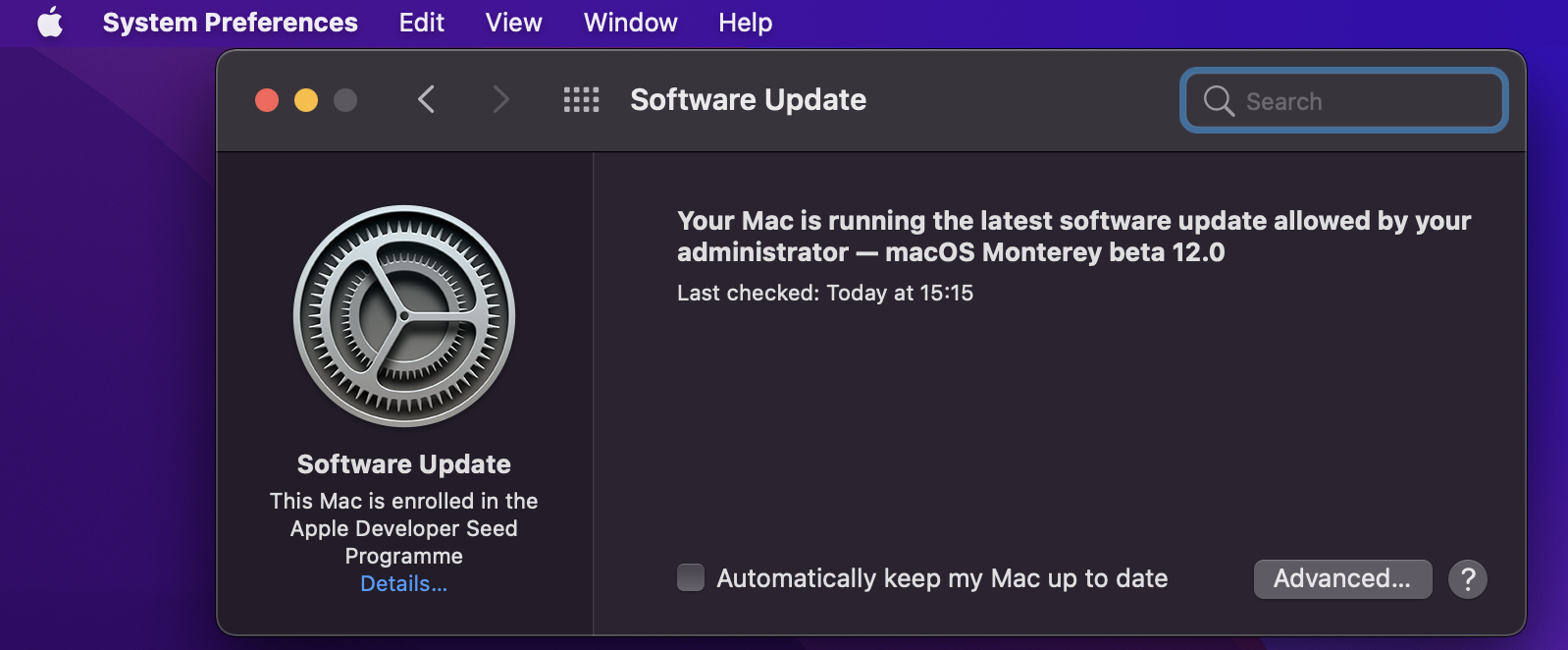Go back with the left chevron
The width and height of the screenshot is (1568, 650).
tap(426, 99)
